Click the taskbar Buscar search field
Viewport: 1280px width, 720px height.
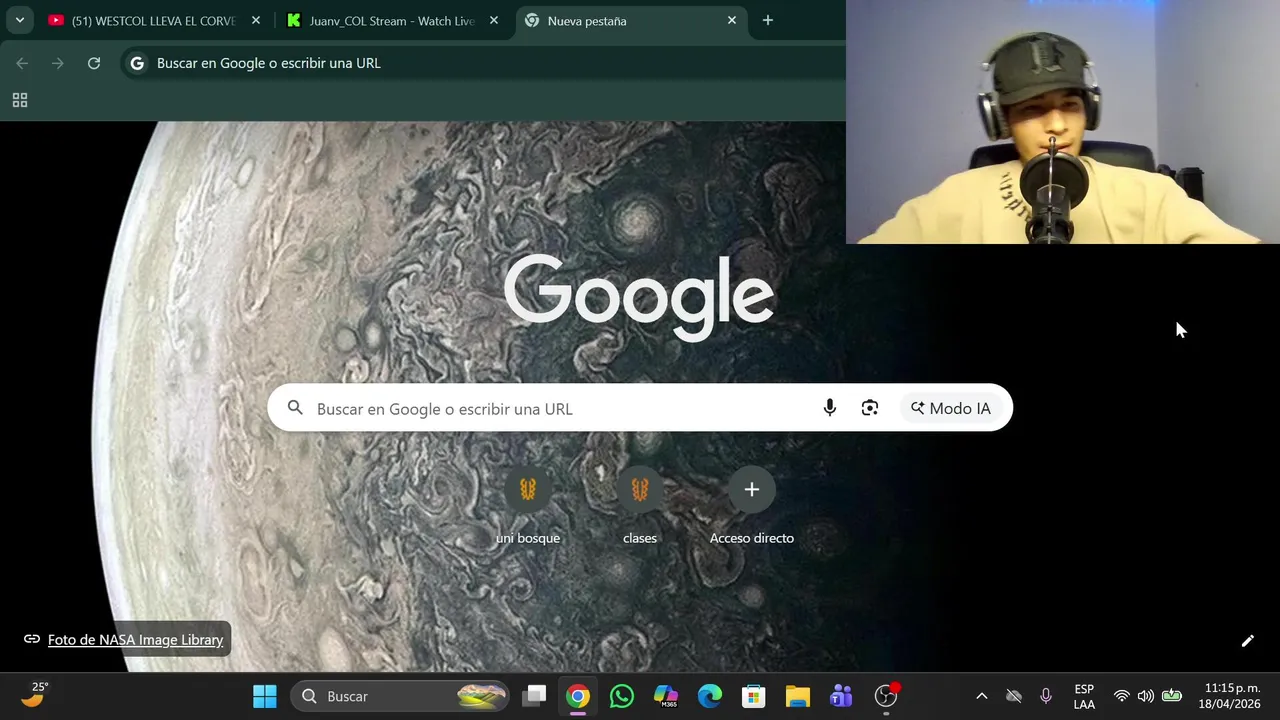pos(400,696)
